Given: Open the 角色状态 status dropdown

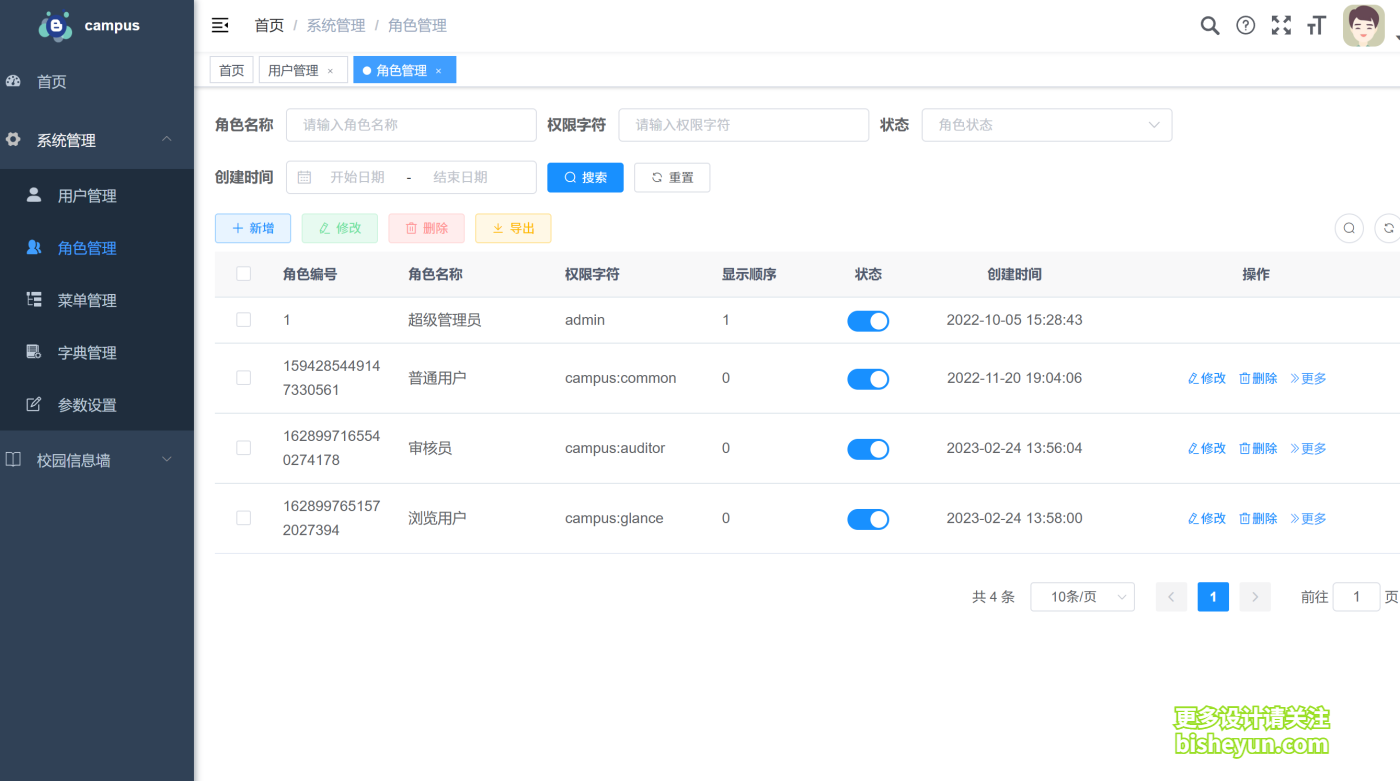Looking at the screenshot, I should tap(1046, 125).
